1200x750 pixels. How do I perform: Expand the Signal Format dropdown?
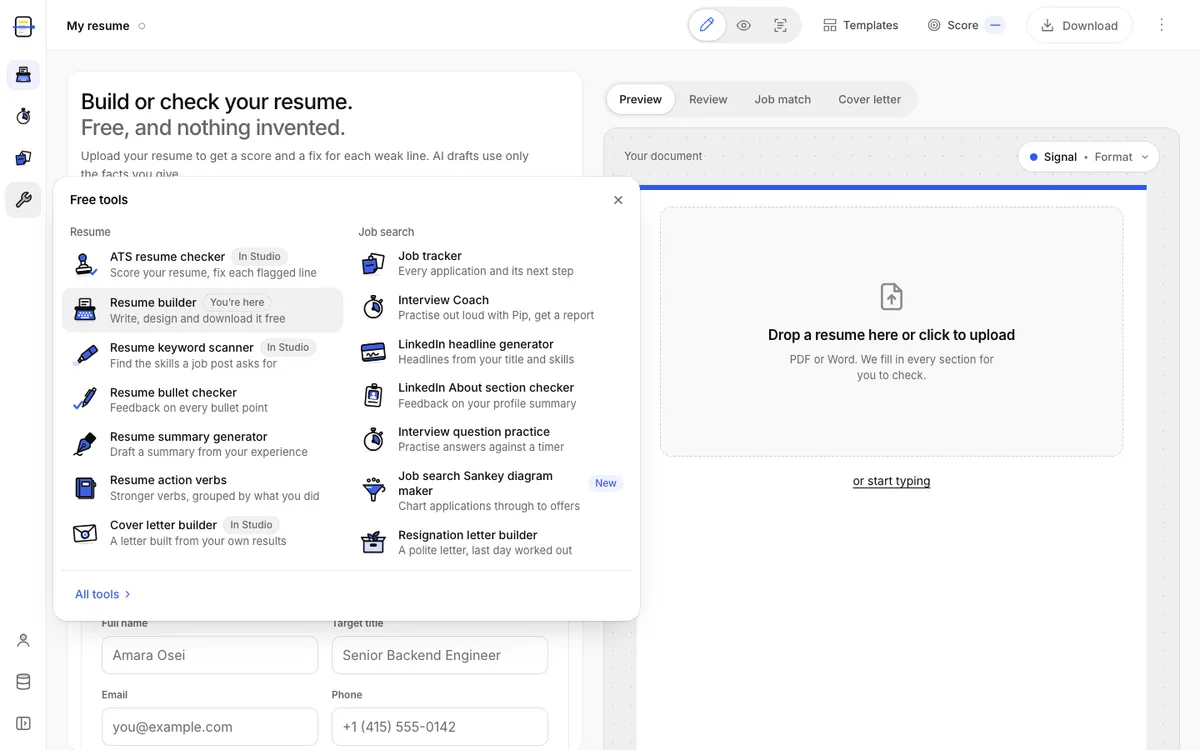point(1089,157)
